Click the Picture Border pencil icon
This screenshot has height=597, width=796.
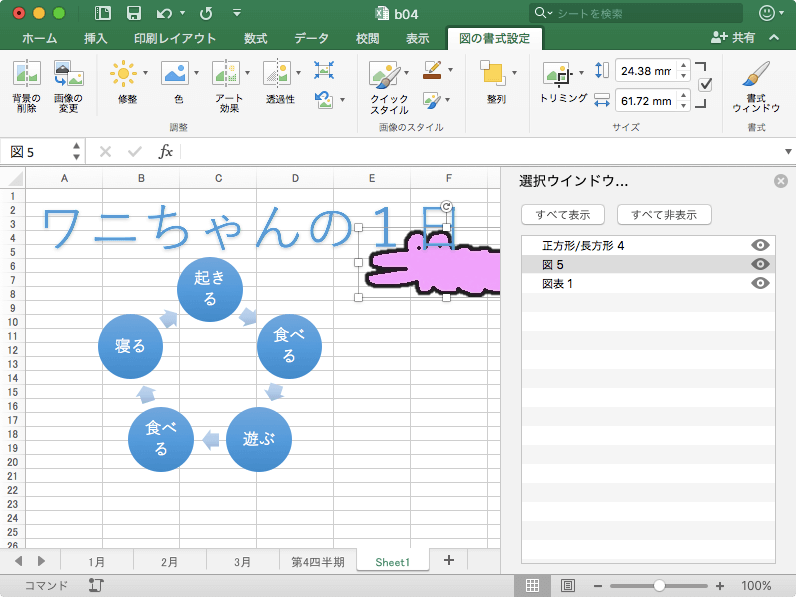[x=432, y=70]
